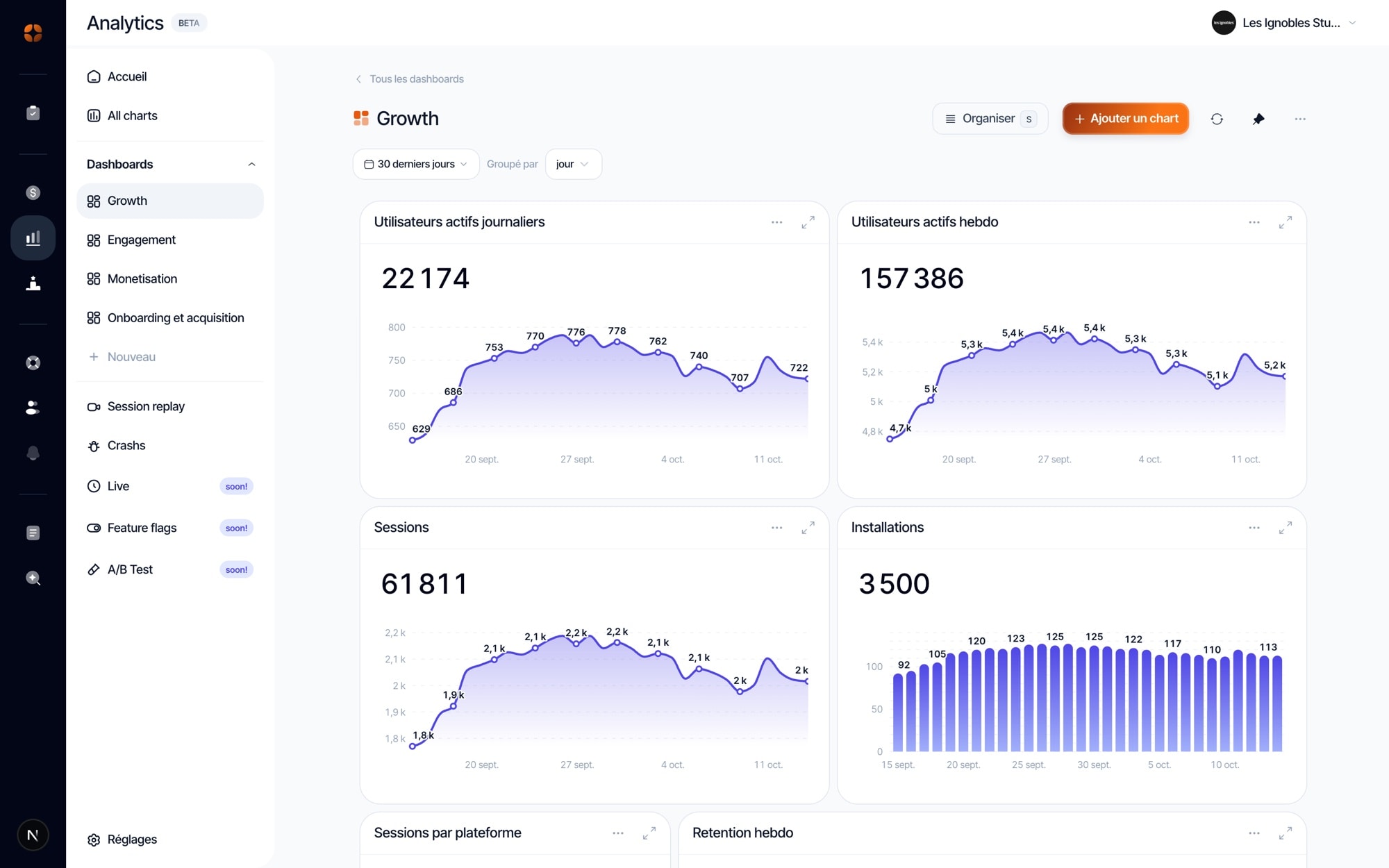Image resolution: width=1389 pixels, height=868 pixels.
Task: Pin the Growth dashboard
Action: 1258,119
